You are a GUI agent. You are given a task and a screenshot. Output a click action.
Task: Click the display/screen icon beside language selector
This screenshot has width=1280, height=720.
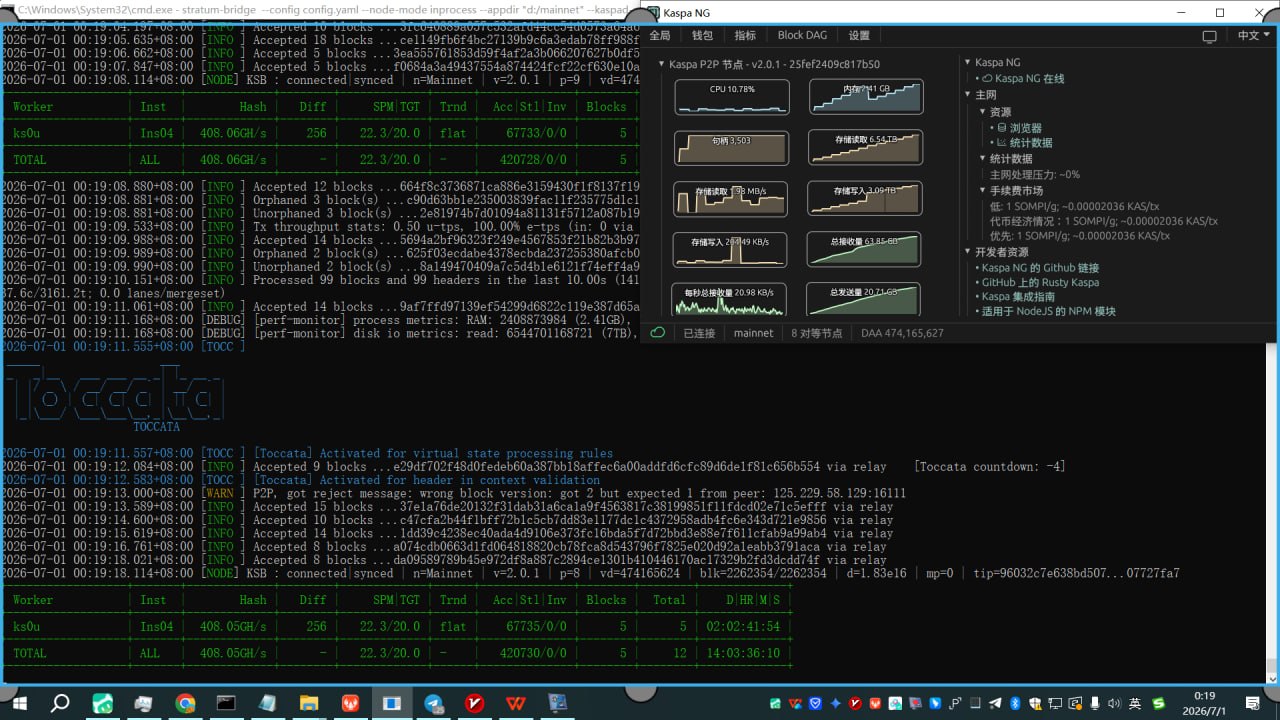coord(1209,36)
